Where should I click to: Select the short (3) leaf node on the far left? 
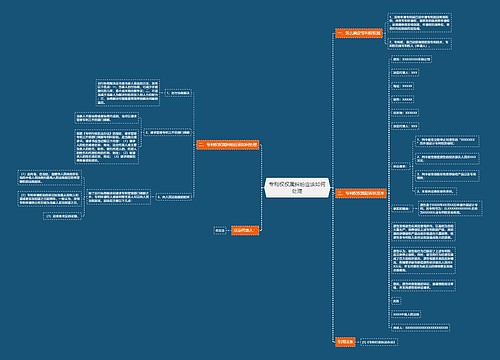(62, 216)
